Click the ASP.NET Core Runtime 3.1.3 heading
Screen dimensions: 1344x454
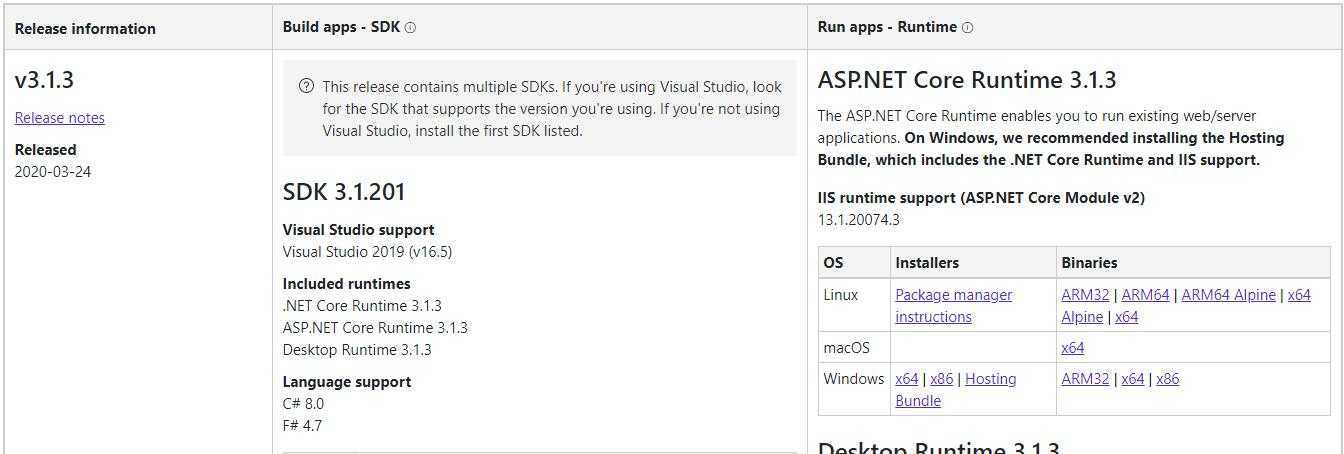tap(967, 80)
